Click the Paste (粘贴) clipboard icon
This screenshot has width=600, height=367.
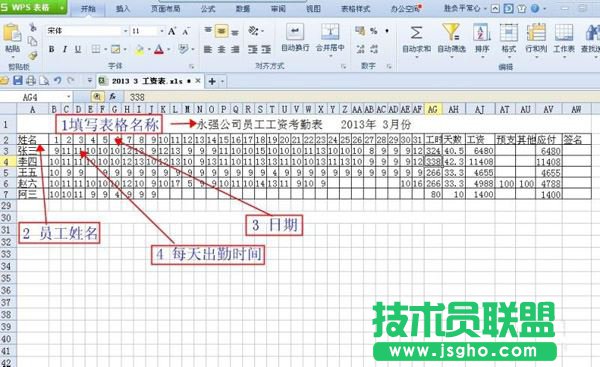click(12, 33)
